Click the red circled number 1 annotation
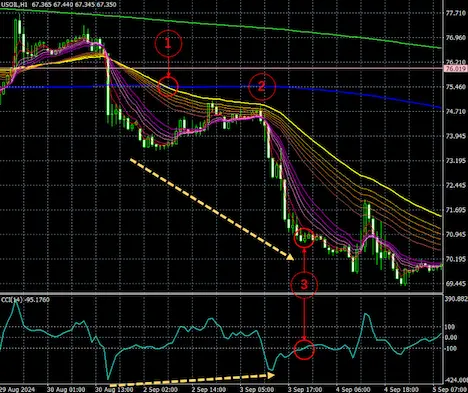 [x=168, y=43]
